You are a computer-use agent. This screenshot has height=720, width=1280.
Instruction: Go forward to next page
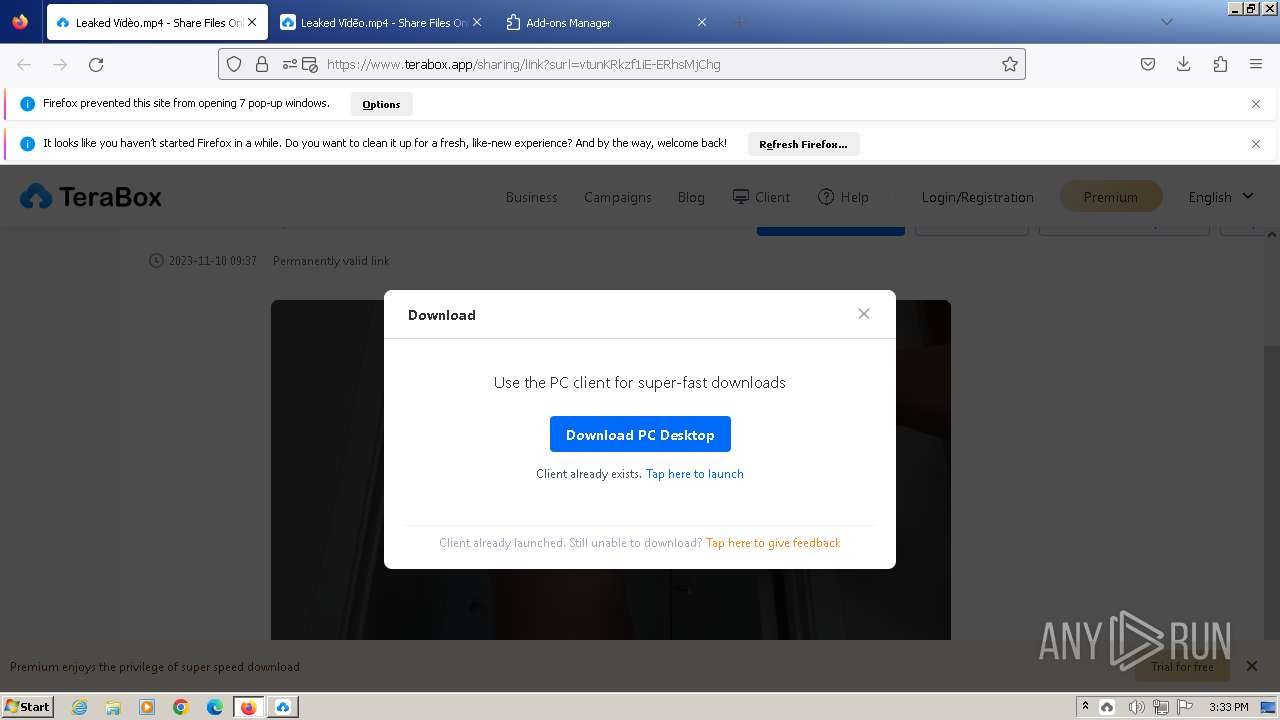coord(60,64)
